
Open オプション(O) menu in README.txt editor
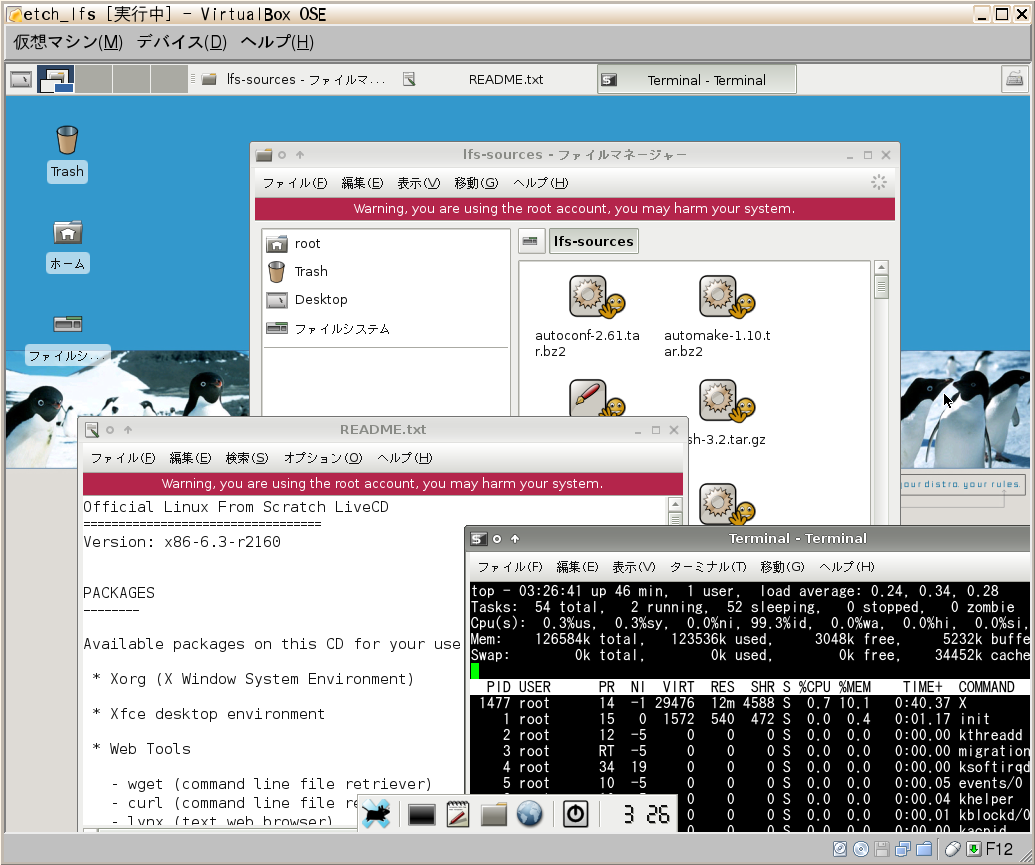(x=323, y=458)
